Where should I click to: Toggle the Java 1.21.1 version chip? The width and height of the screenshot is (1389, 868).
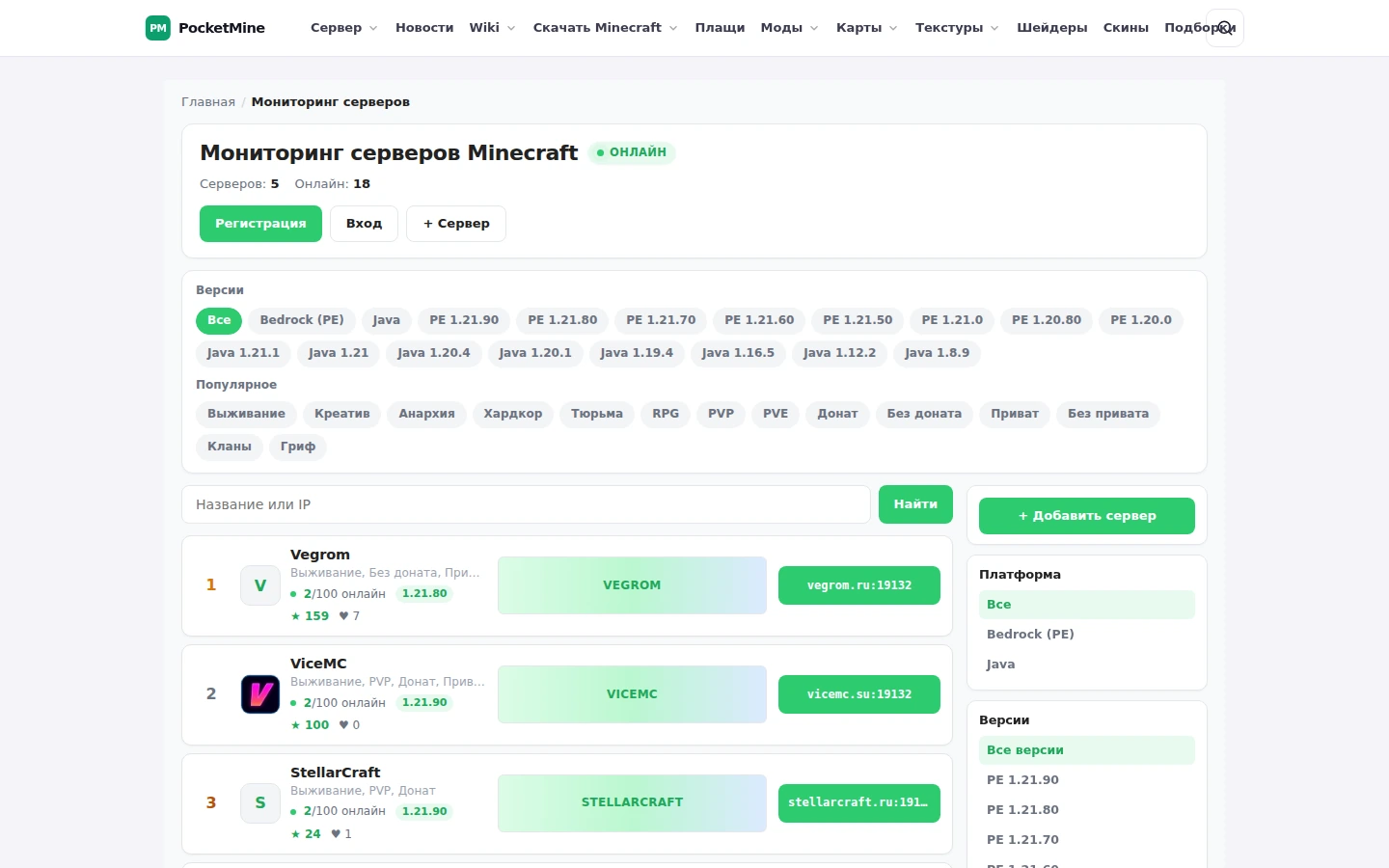point(243,353)
